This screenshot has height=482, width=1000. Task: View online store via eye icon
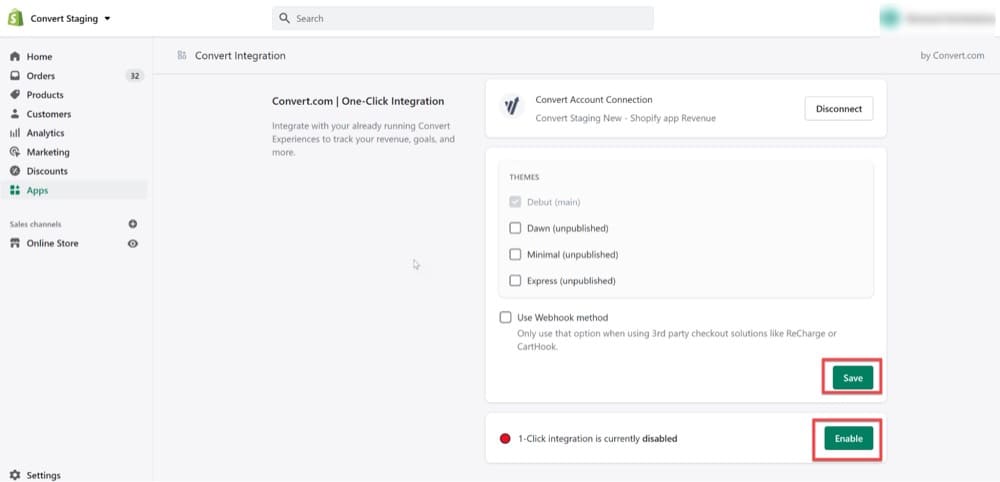133,244
